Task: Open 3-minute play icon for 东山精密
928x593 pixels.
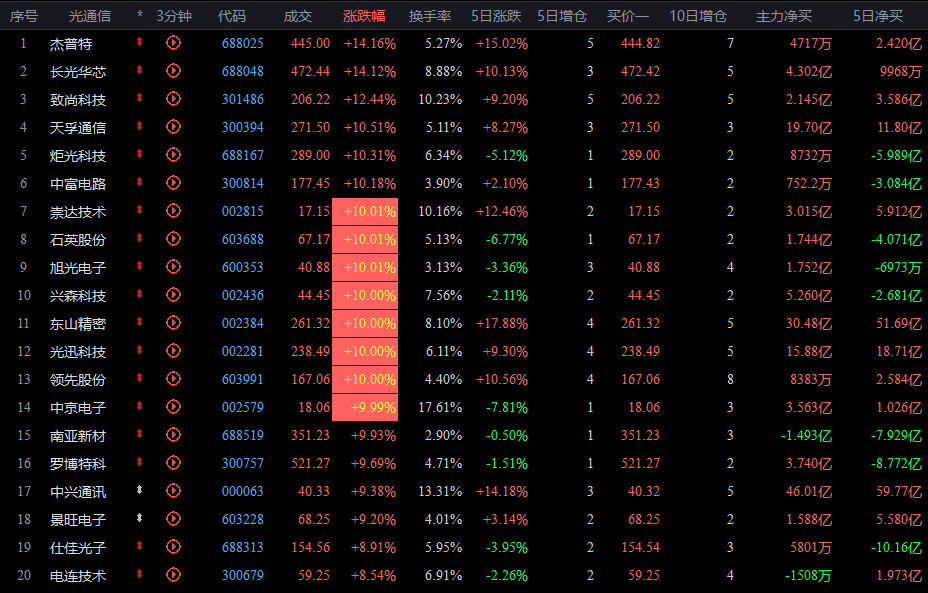Action: [173, 323]
